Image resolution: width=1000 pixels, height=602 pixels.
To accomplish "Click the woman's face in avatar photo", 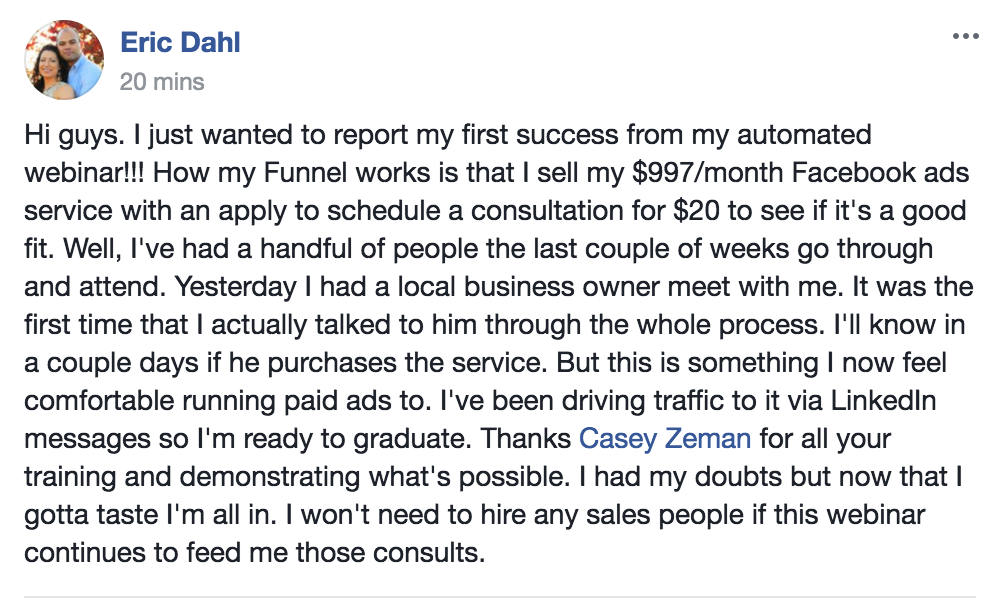I will click(x=49, y=65).
